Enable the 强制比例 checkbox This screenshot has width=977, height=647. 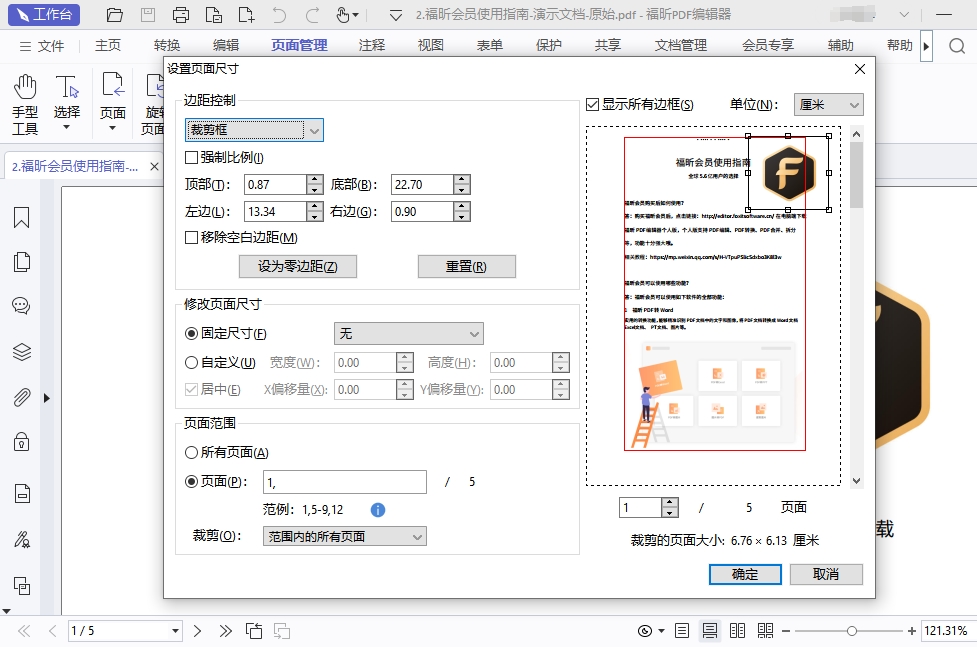(192, 158)
